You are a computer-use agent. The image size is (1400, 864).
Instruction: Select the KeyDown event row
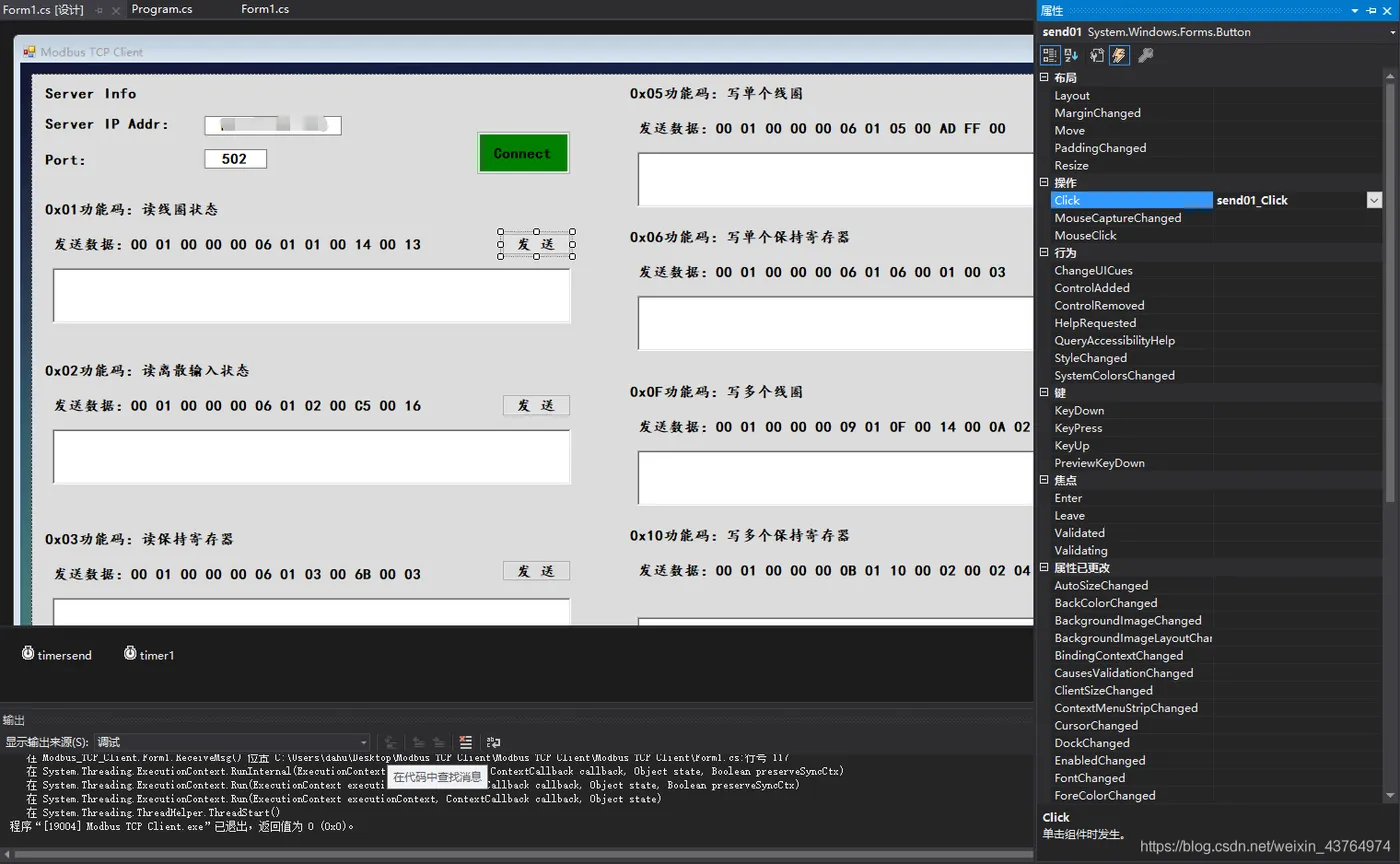(1216, 410)
